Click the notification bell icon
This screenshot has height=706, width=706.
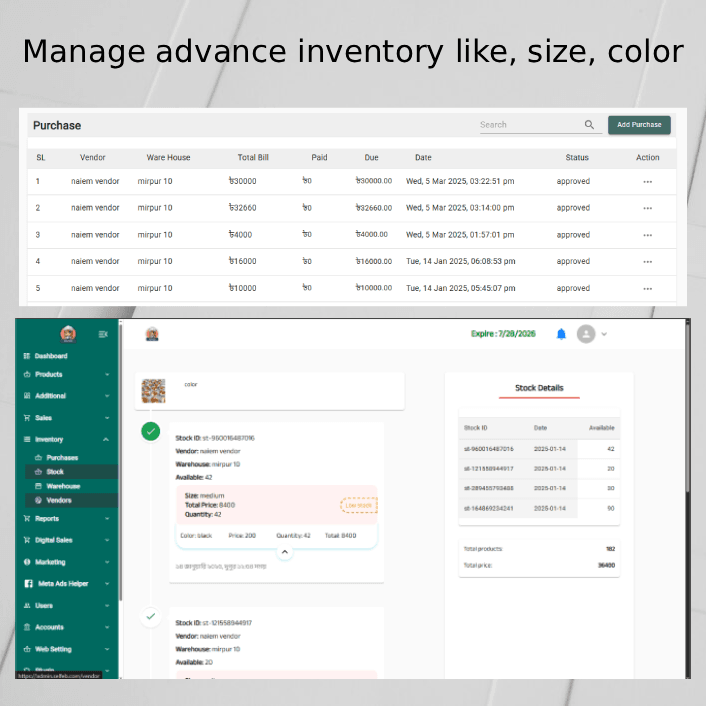click(561, 334)
